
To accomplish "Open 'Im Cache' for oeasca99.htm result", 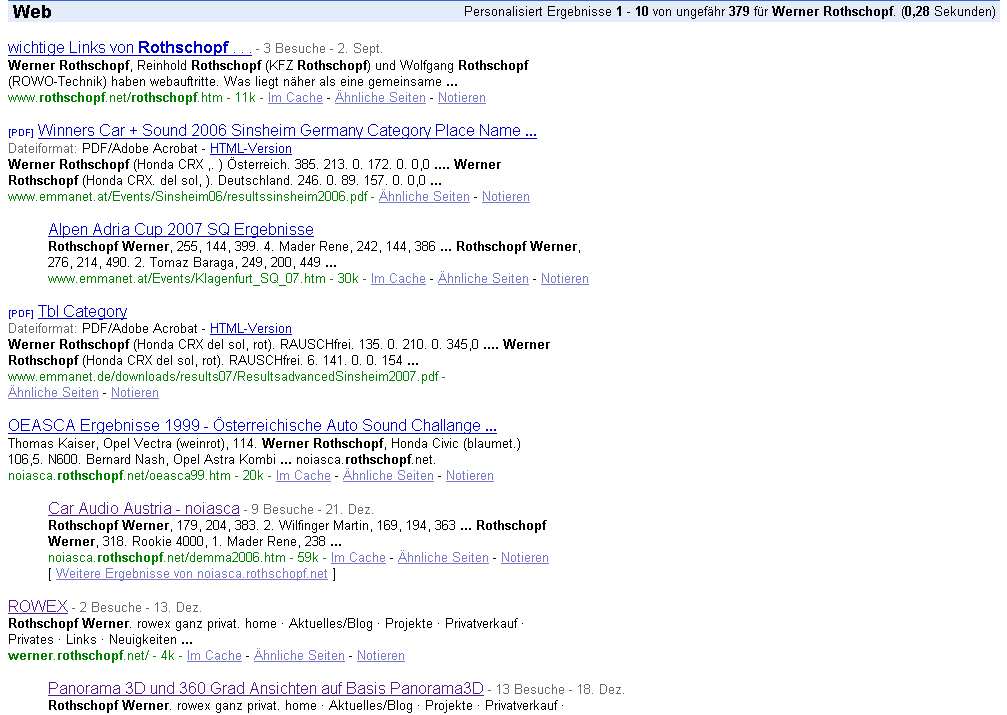I will click(x=303, y=476).
